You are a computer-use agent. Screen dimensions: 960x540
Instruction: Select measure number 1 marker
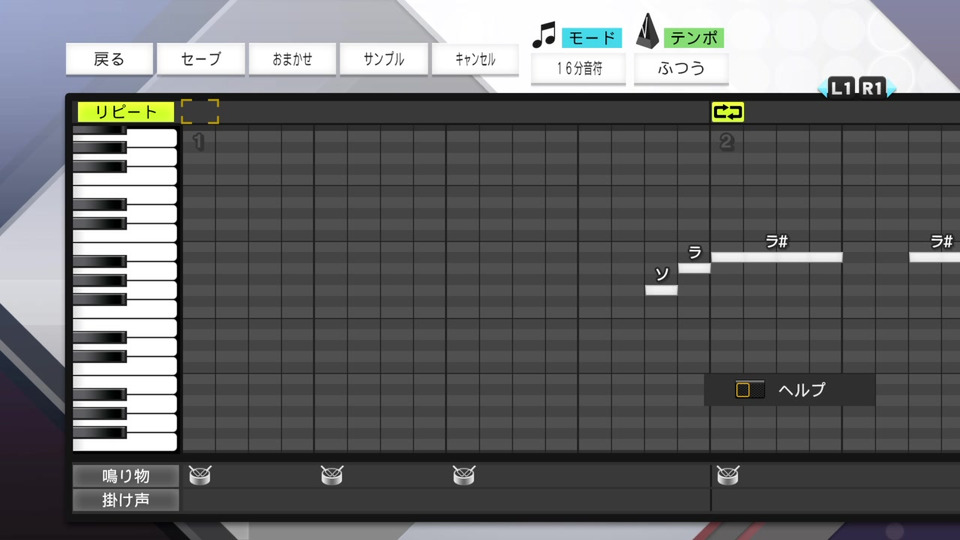click(x=198, y=141)
